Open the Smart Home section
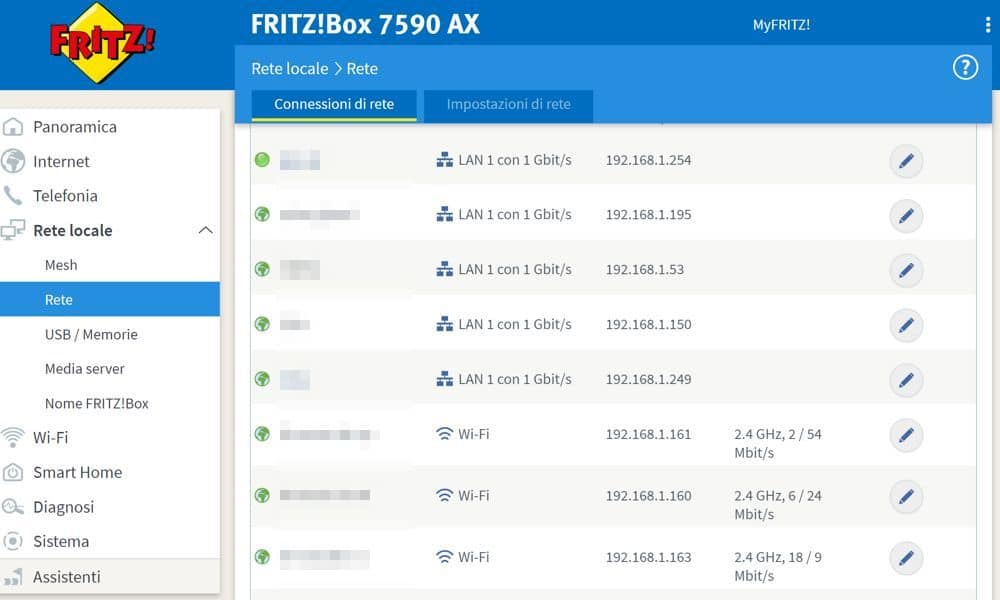The height and width of the screenshot is (600, 1000). (x=77, y=472)
